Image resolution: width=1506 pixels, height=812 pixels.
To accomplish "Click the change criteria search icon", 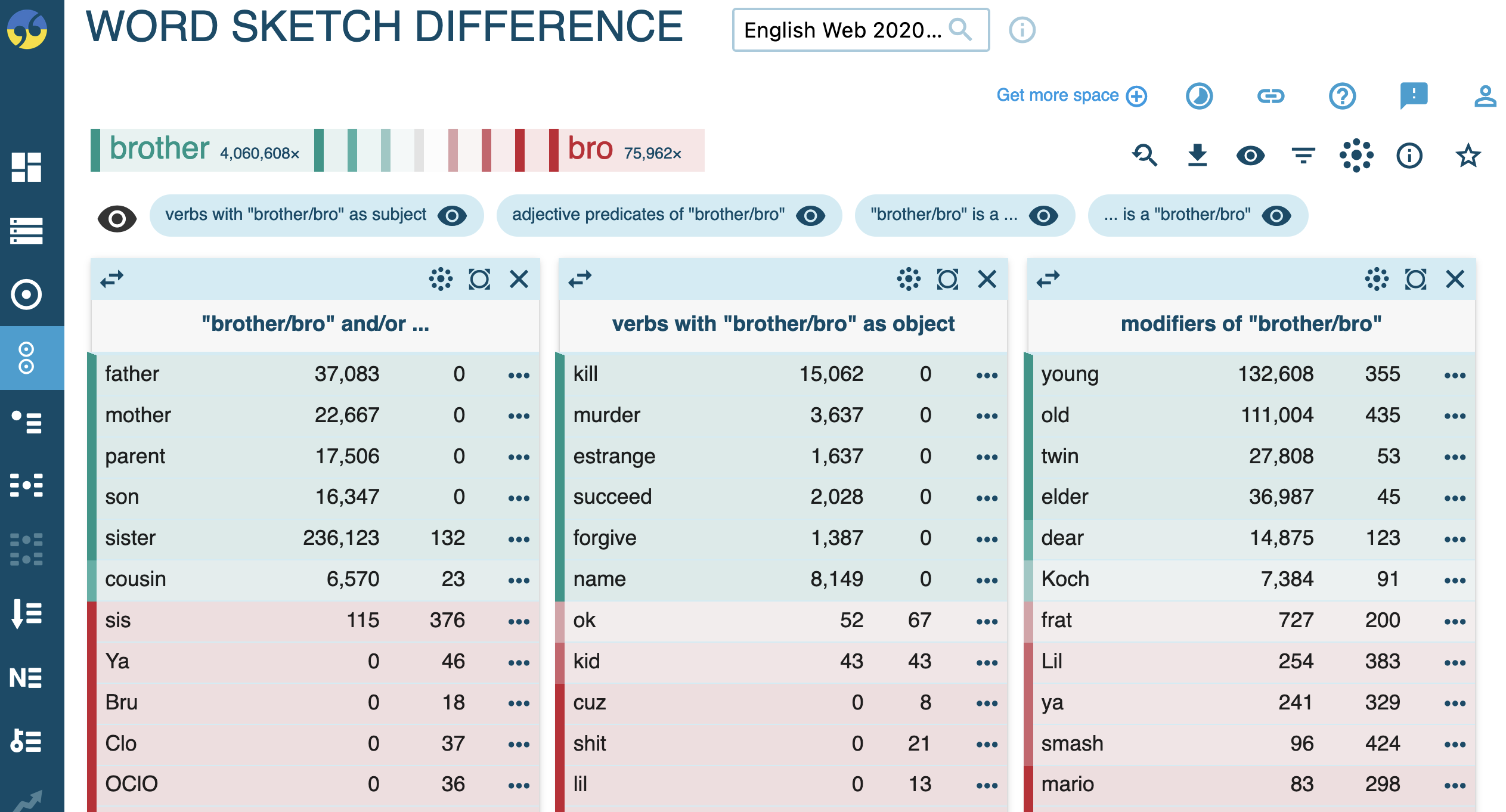I will [x=1145, y=156].
